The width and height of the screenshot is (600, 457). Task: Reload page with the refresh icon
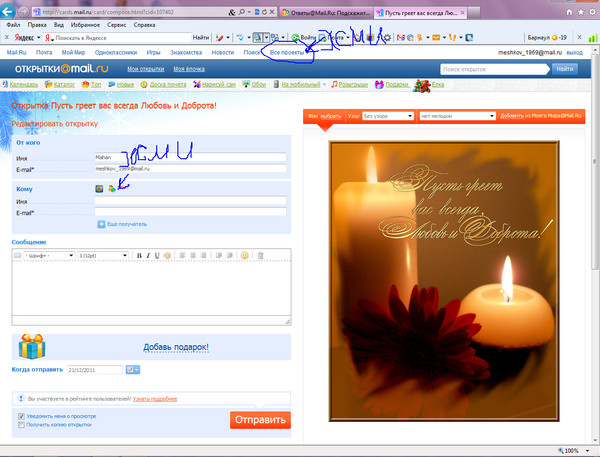264,12
